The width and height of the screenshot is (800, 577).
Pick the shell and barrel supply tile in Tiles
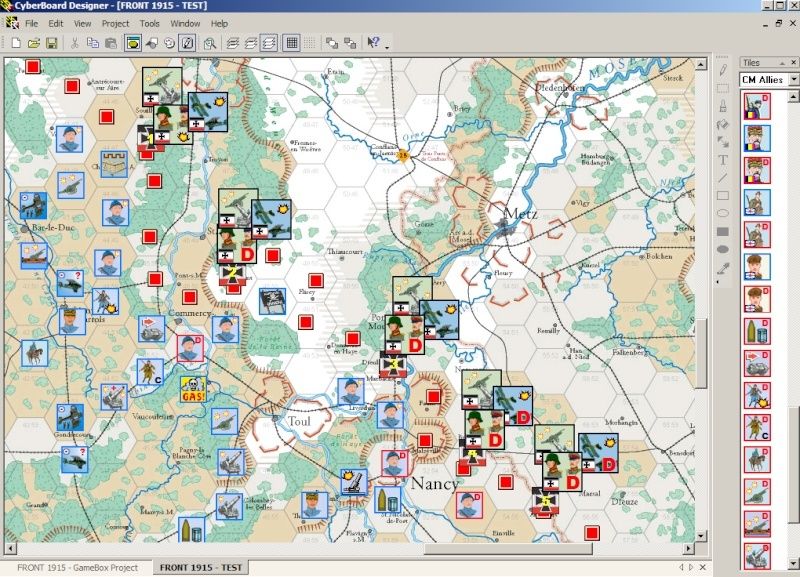point(757,331)
